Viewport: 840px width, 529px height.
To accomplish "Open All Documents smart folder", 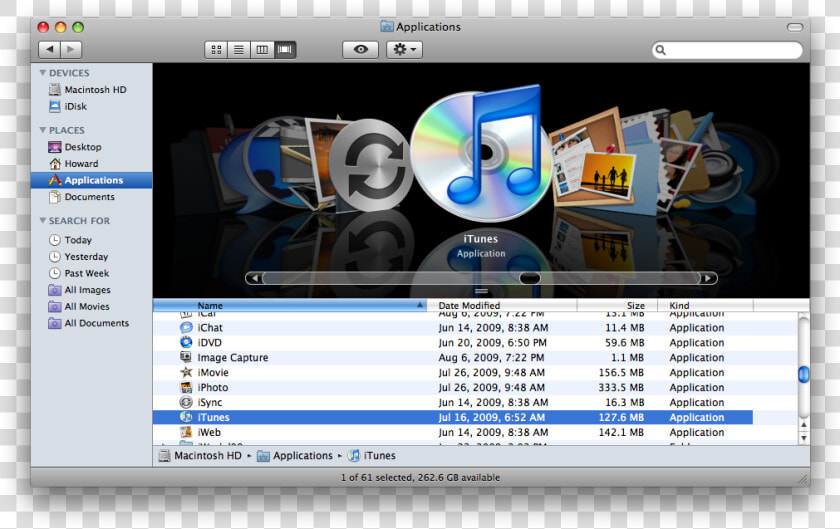I will 91,323.
